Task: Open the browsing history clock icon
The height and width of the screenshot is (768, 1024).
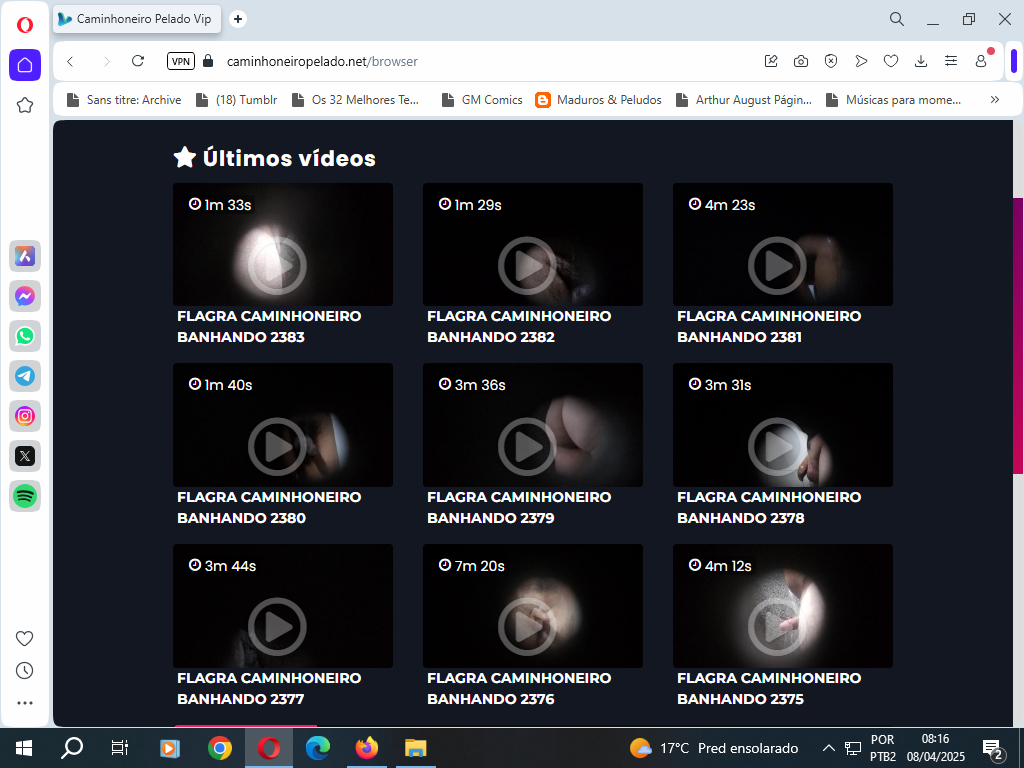Action: coord(25,670)
